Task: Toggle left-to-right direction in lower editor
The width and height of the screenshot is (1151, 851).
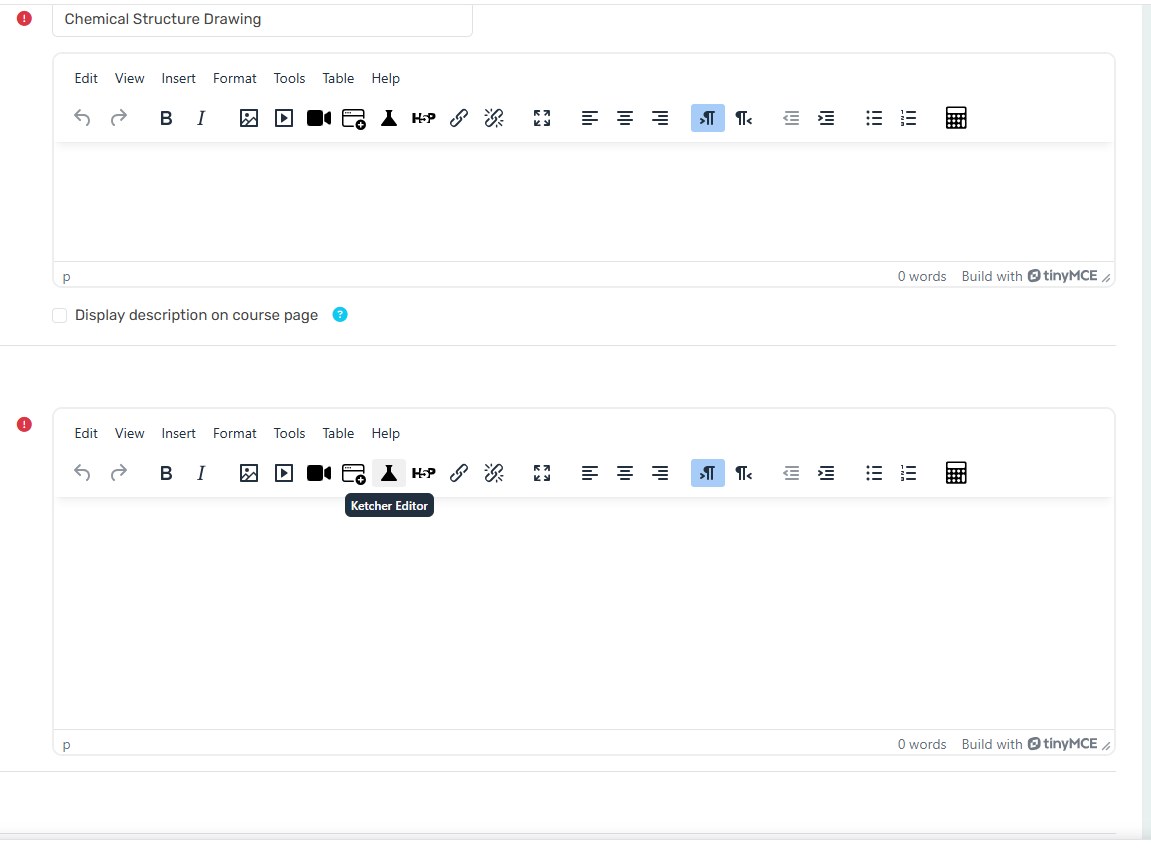Action: 708,473
